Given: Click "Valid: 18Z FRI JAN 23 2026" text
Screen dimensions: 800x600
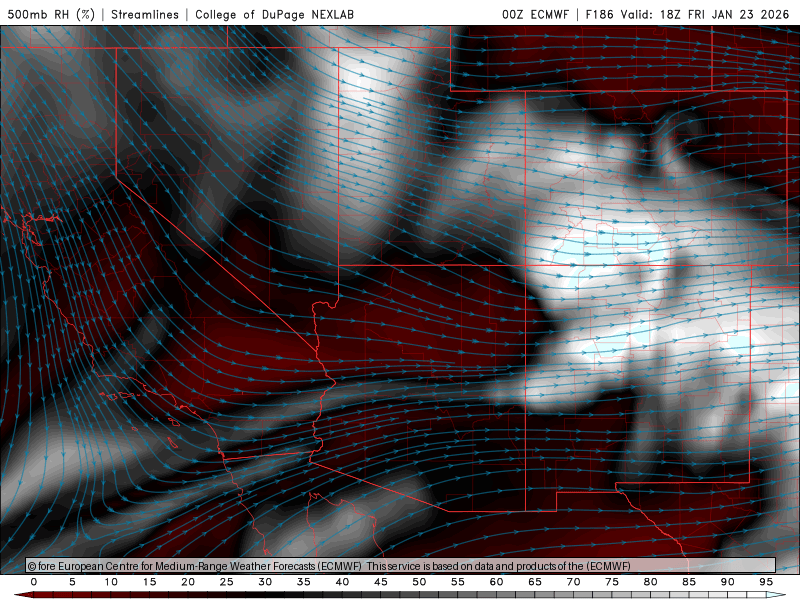Looking at the screenshot, I should 705,14.
